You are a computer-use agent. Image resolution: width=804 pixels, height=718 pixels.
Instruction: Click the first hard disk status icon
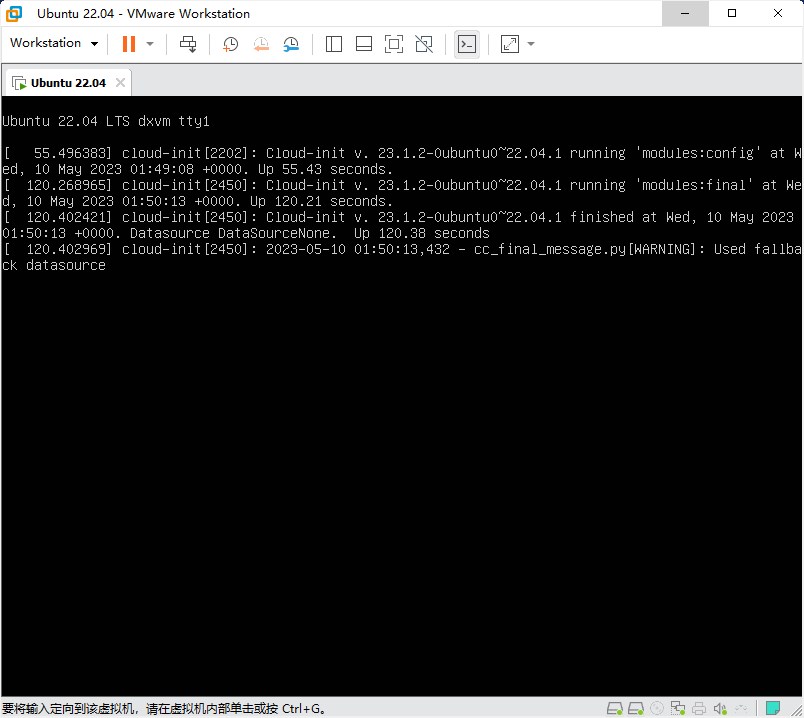click(615, 709)
